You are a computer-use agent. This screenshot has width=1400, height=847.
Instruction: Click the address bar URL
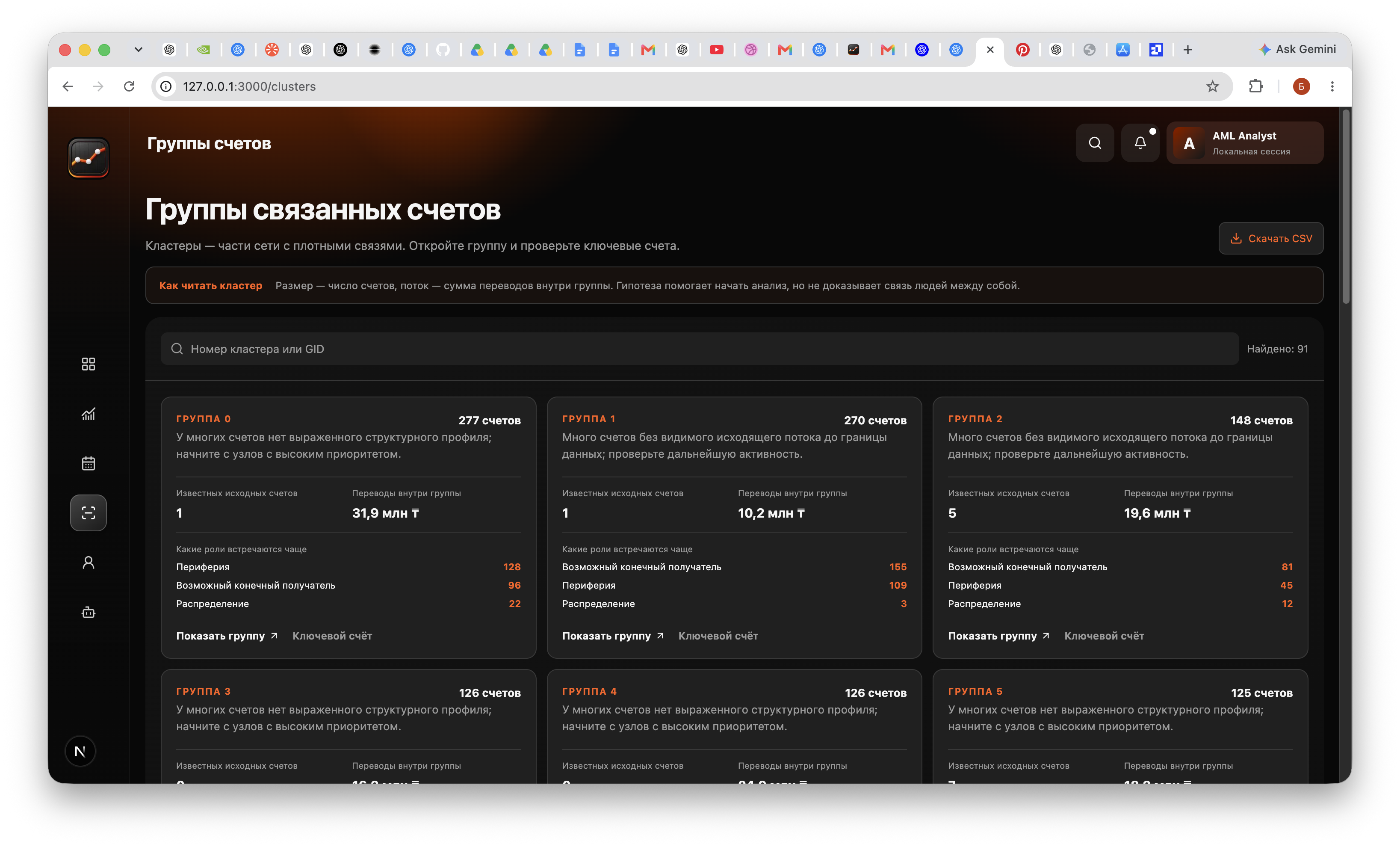point(249,86)
